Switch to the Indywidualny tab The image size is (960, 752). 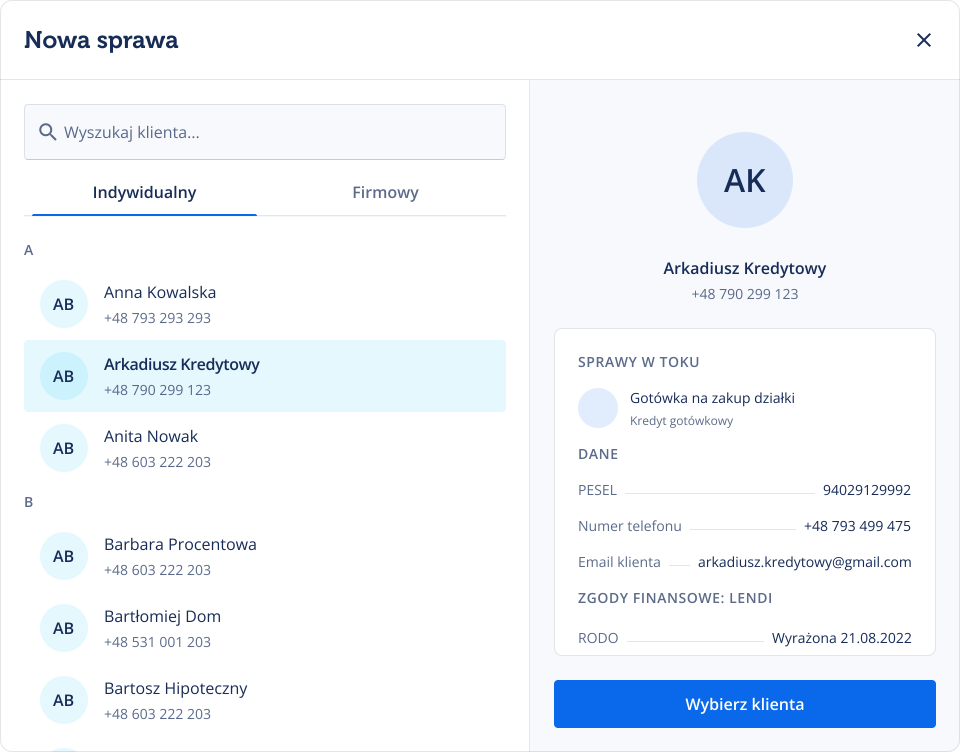(x=144, y=192)
